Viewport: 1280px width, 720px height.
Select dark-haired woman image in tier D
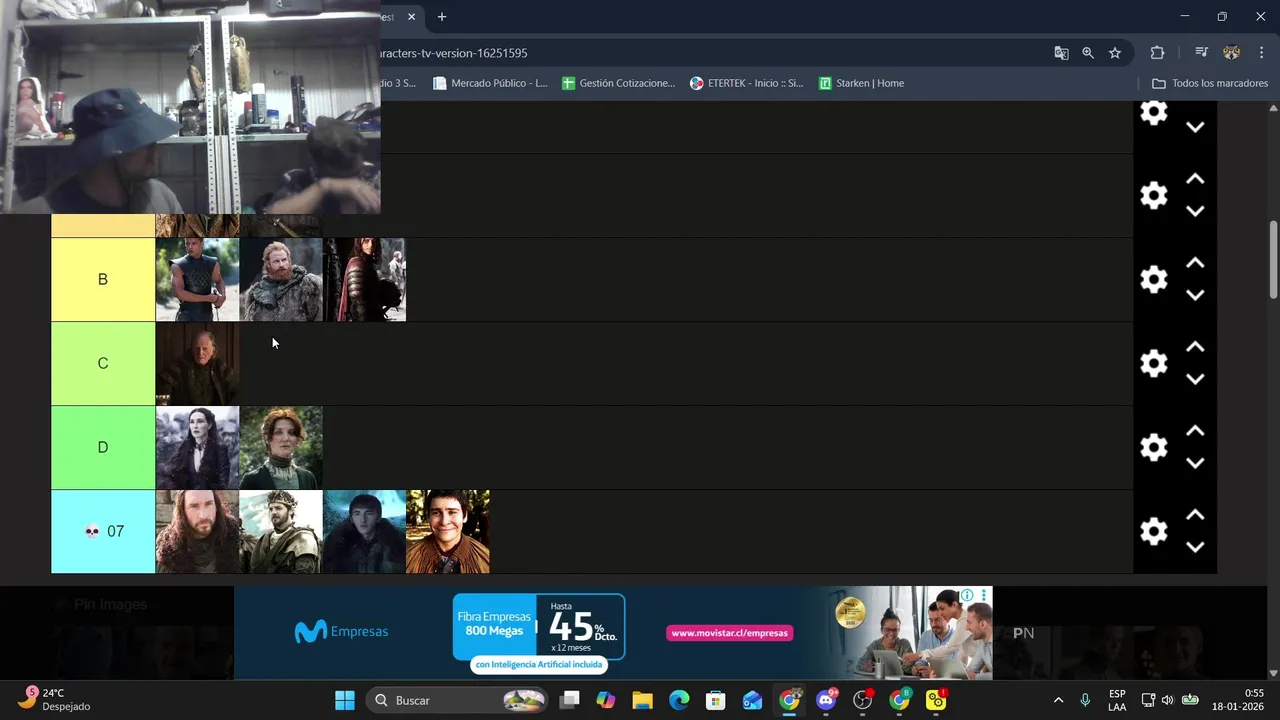tap(197, 447)
